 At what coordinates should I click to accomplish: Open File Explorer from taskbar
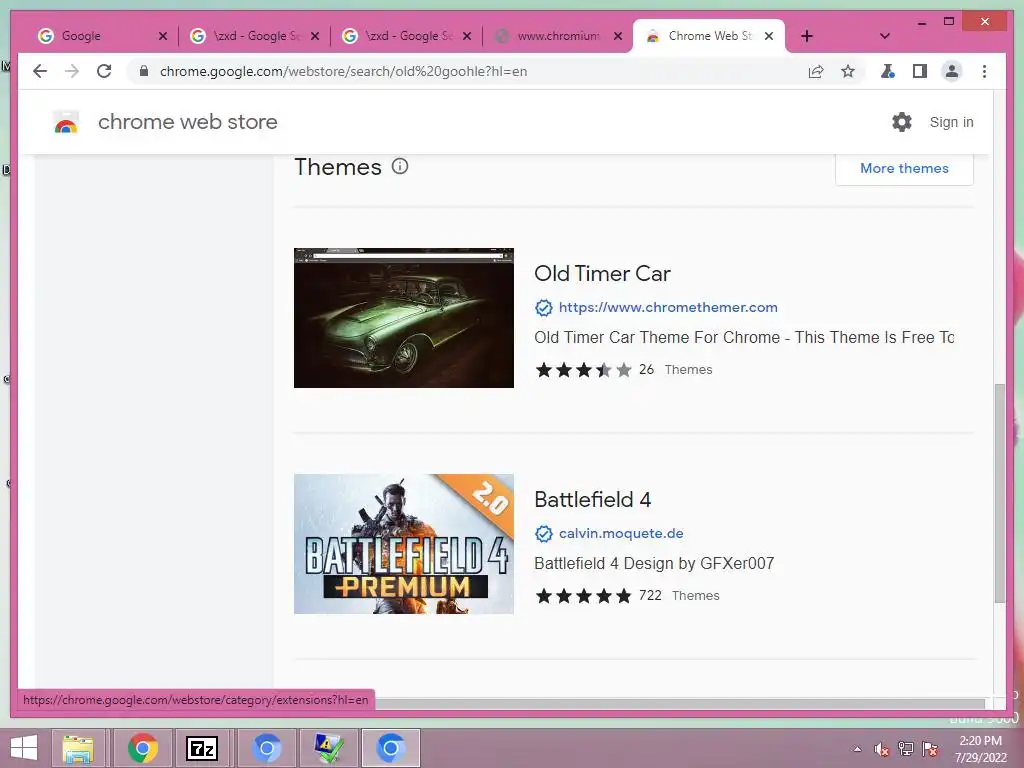pyautogui.click(x=78, y=748)
